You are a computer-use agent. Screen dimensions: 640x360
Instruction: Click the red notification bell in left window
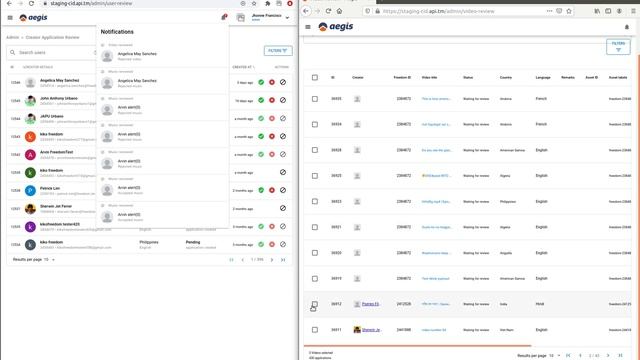point(224,17)
